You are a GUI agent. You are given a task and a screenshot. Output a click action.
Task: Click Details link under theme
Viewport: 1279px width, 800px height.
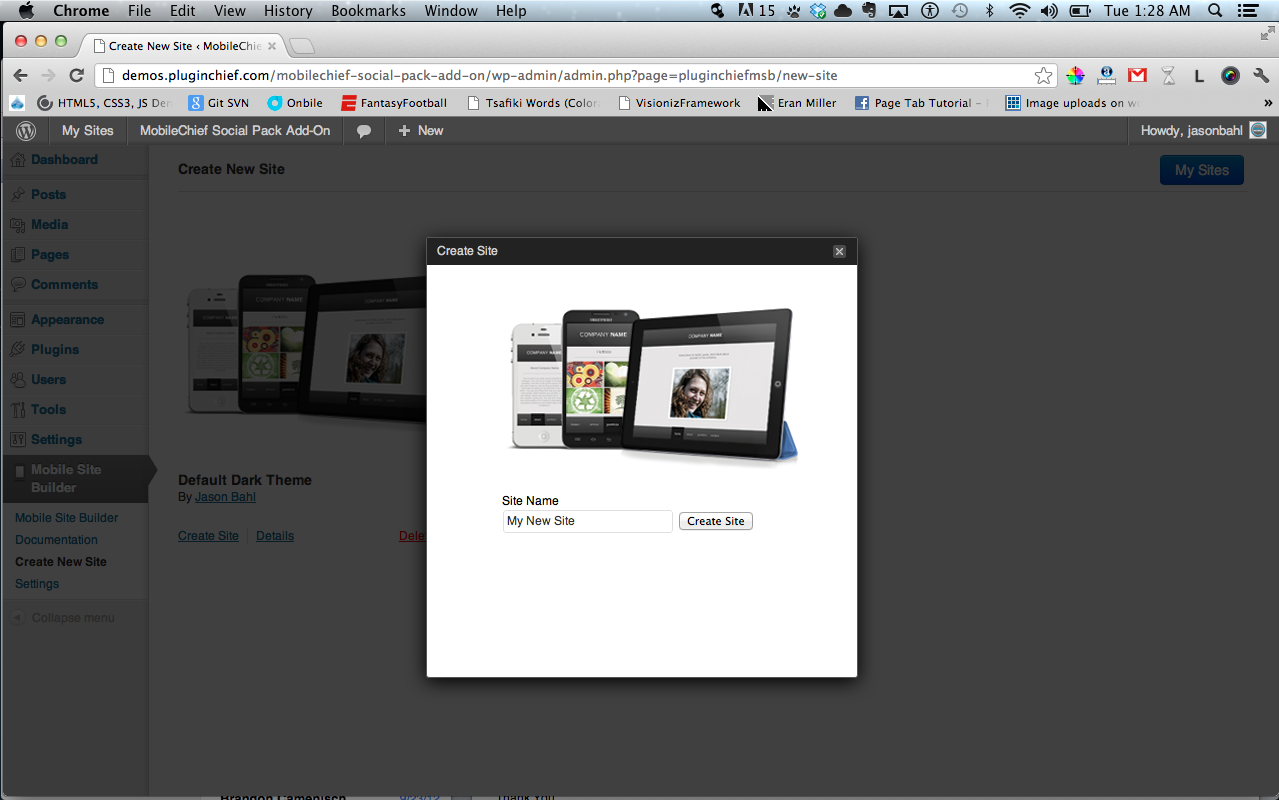pyautogui.click(x=275, y=536)
